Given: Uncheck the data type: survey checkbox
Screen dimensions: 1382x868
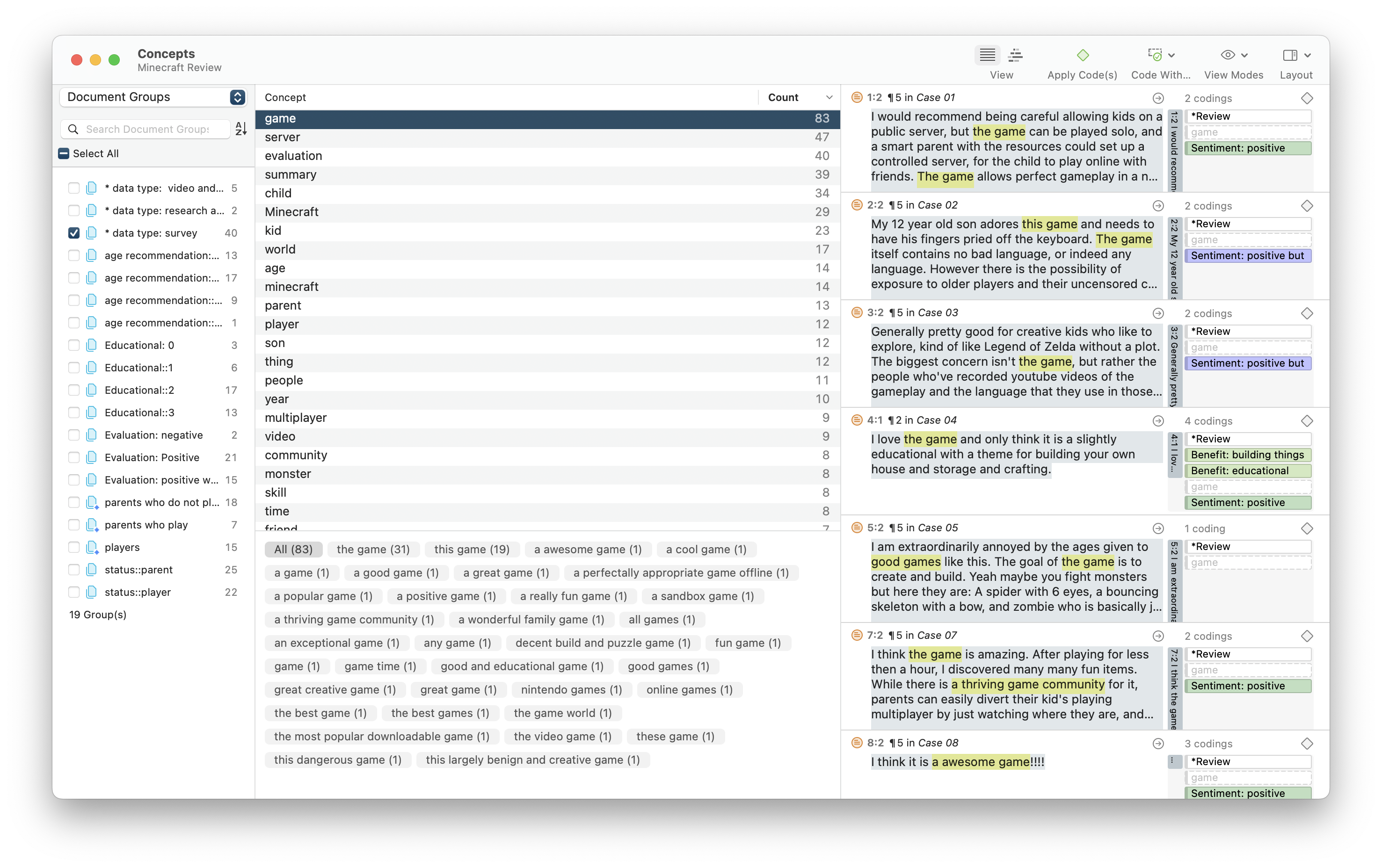Looking at the screenshot, I should click(x=74, y=233).
